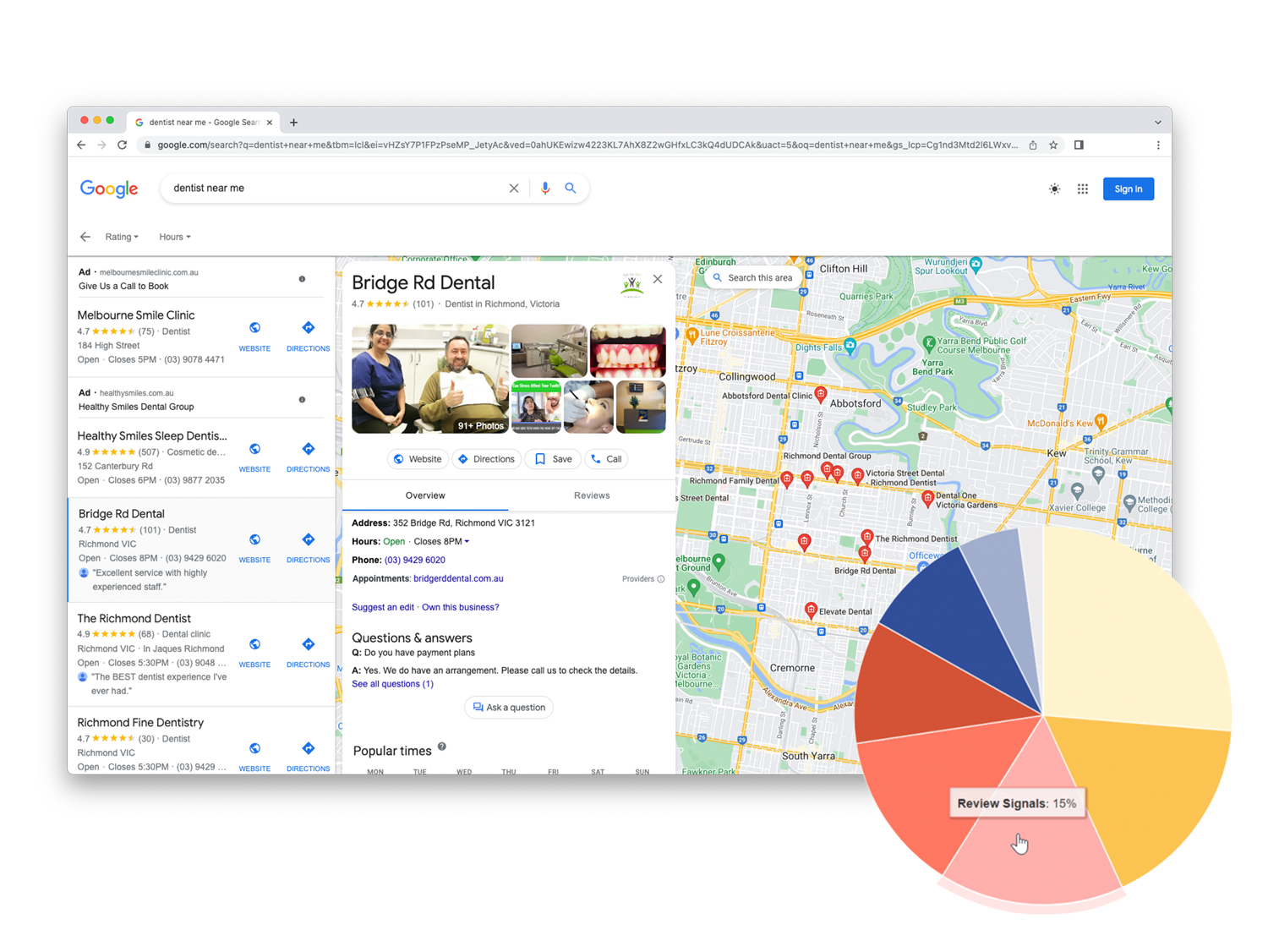Save Bridge Rd Dental to your places
This screenshot has width=1268, height=952.
pyautogui.click(x=552, y=458)
